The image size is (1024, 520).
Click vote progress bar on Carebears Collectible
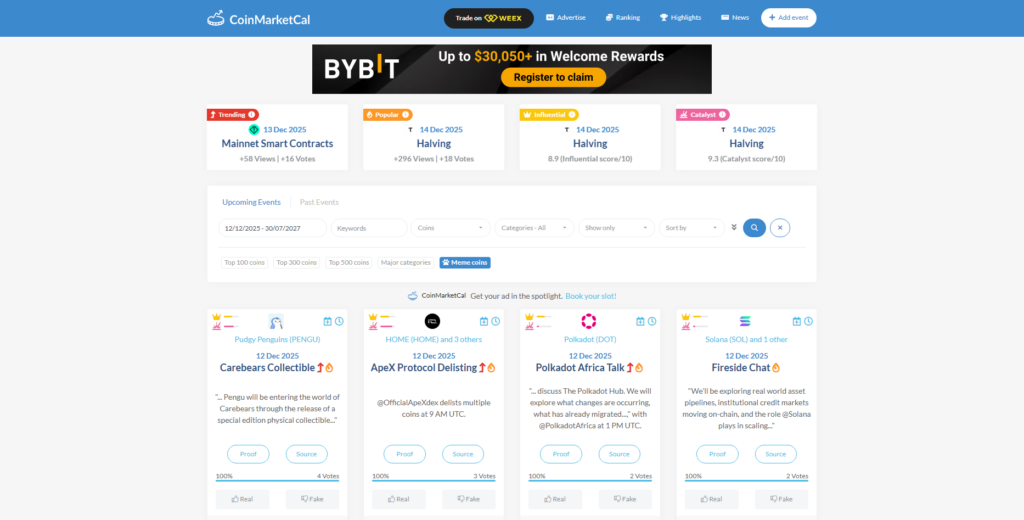278,481
